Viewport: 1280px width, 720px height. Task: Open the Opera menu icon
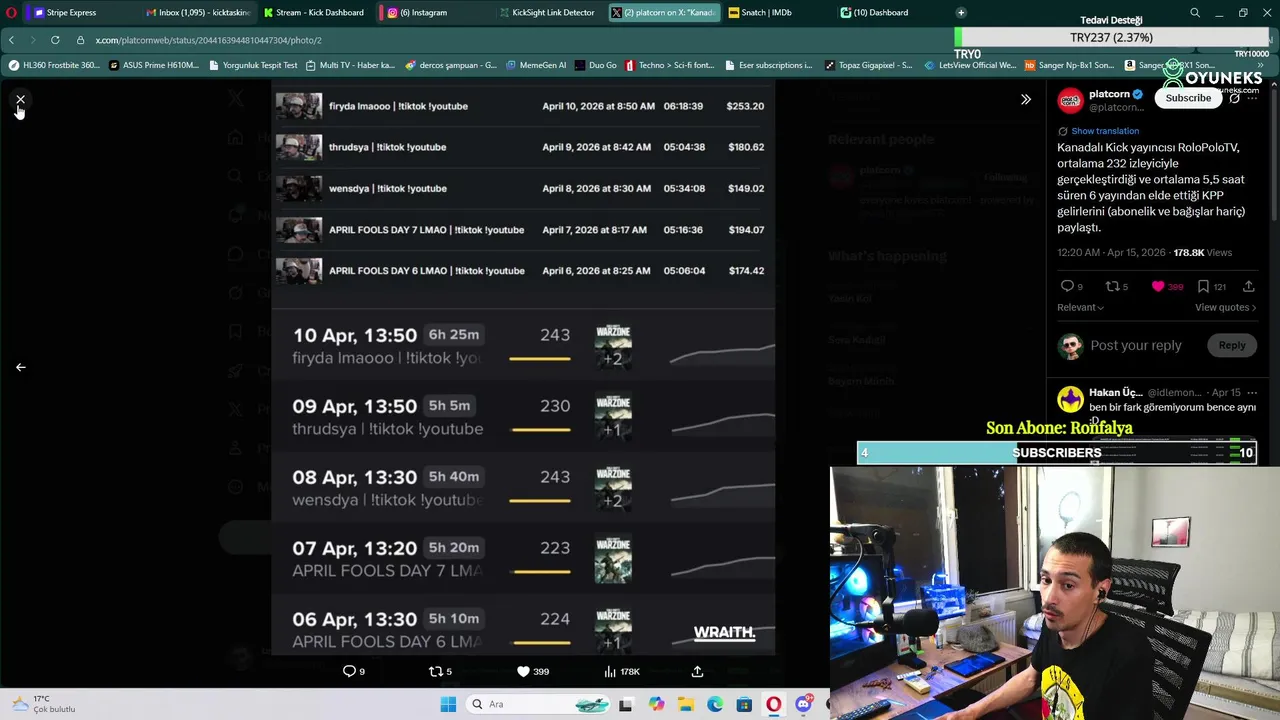click(11, 12)
